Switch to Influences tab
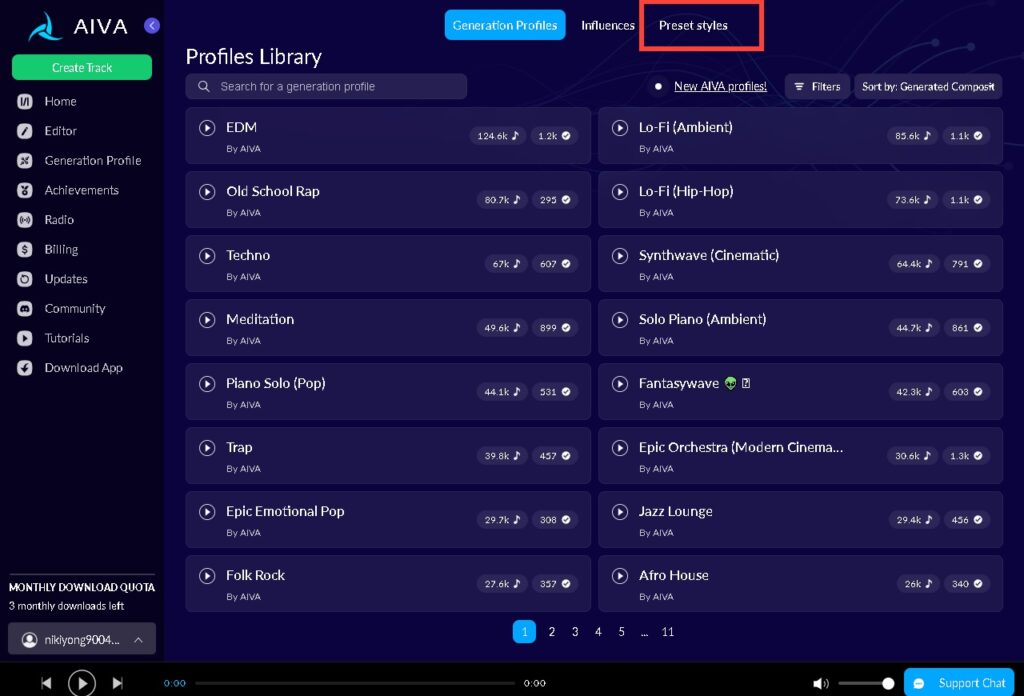The image size is (1024, 696). coord(608,25)
